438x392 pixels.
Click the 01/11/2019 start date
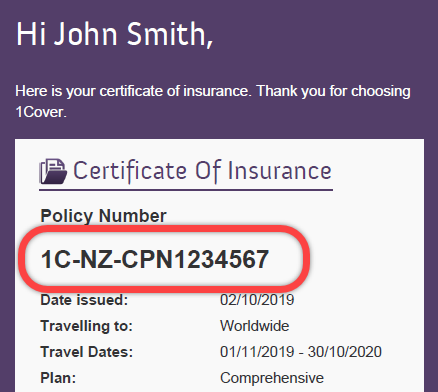point(257,352)
